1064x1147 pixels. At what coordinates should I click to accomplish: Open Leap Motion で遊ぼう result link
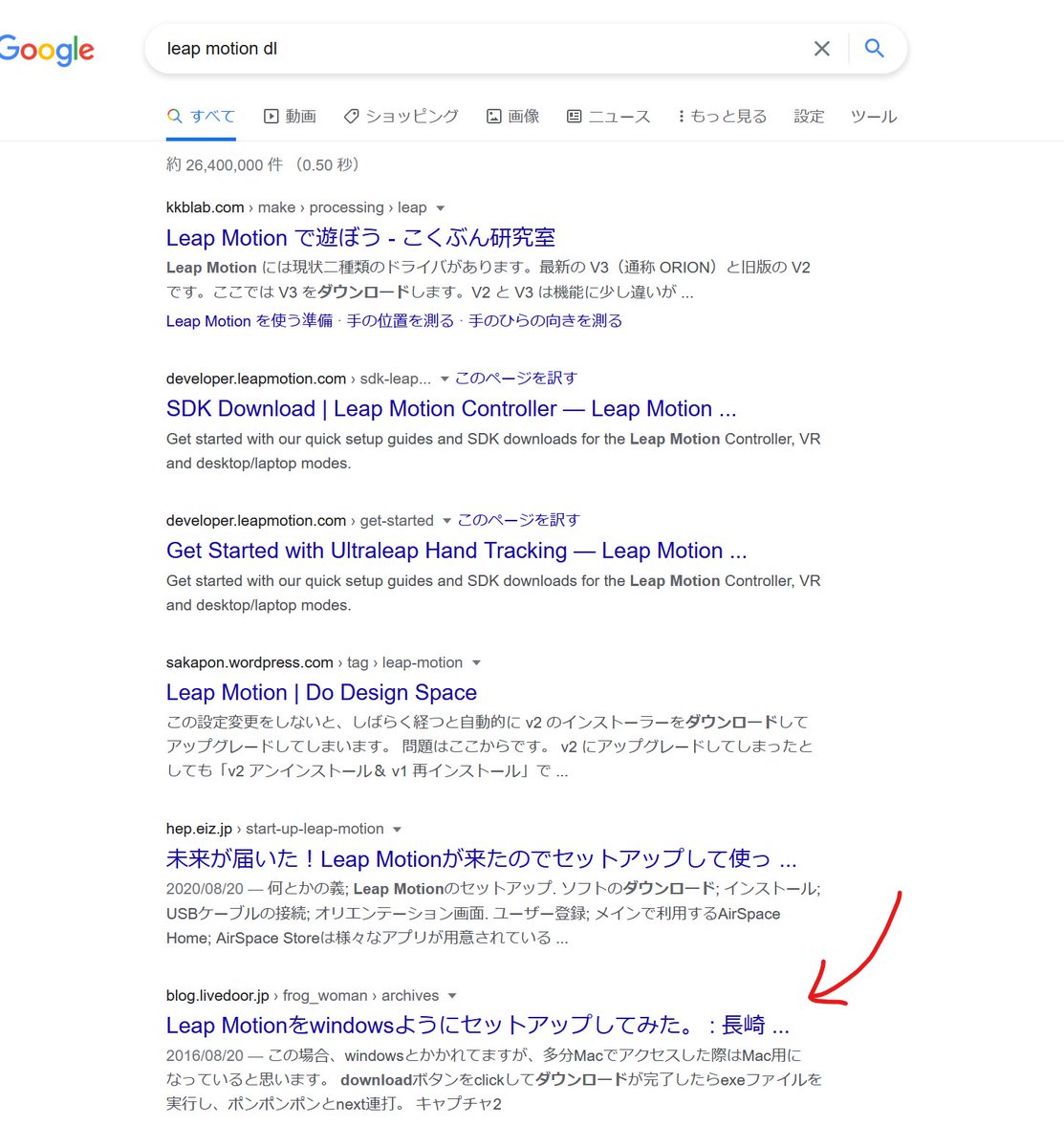[x=361, y=237]
